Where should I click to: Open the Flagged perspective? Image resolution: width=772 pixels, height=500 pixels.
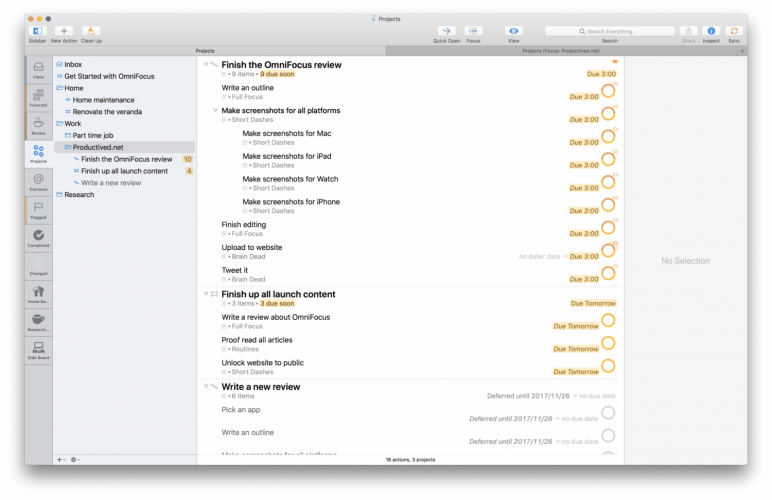[38, 210]
